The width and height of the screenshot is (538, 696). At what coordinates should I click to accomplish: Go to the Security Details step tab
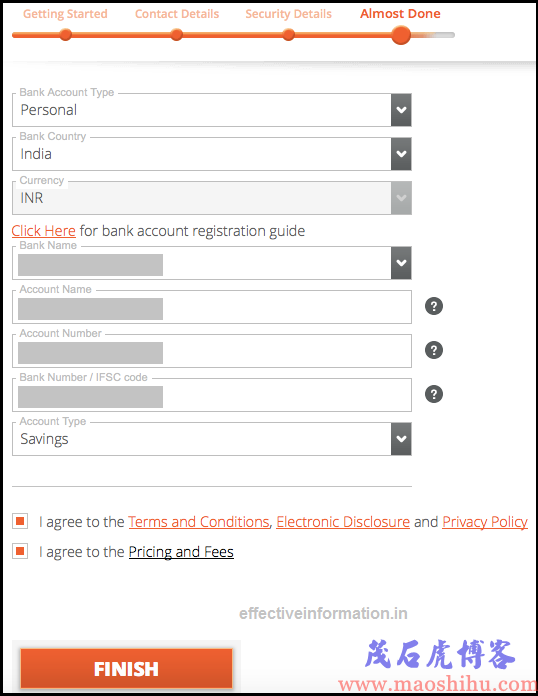click(289, 14)
